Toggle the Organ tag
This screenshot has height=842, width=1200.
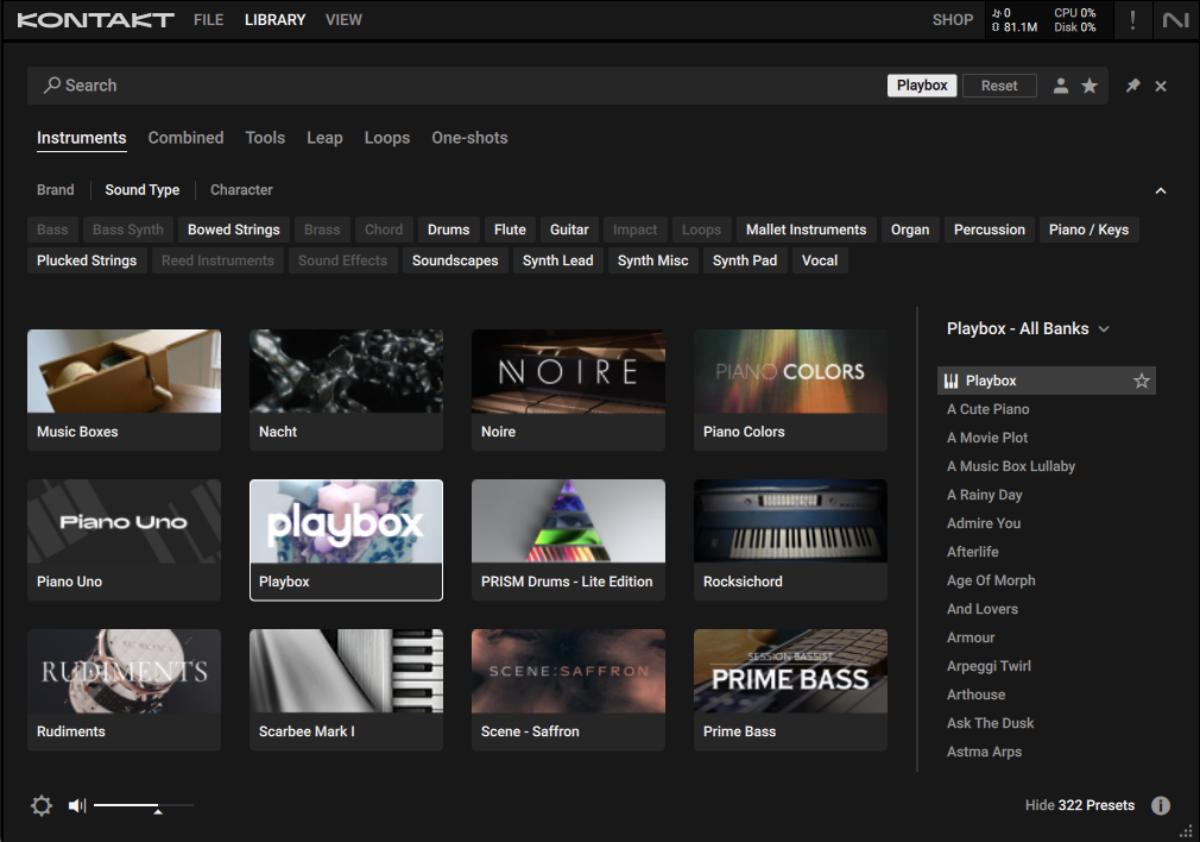coord(910,230)
